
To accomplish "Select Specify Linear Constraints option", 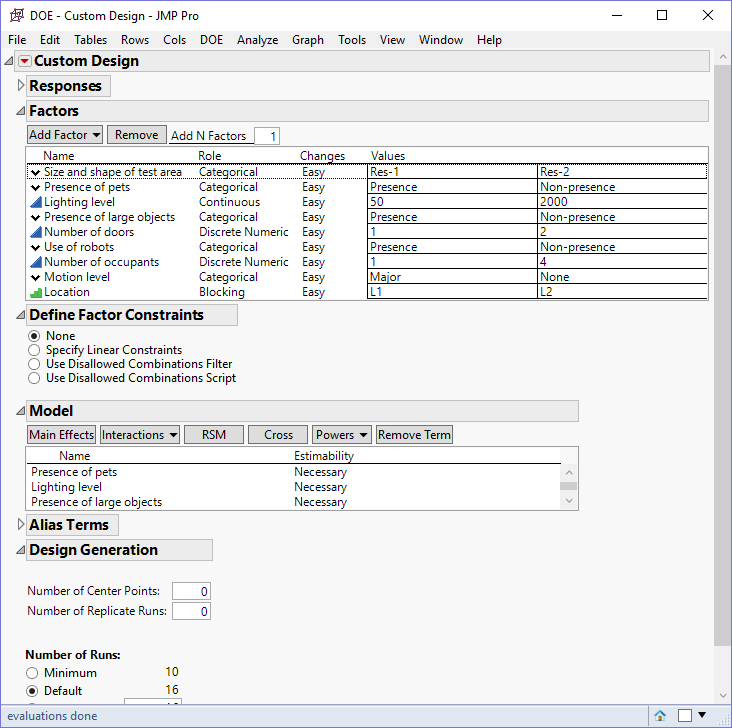I will click(35, 350).
